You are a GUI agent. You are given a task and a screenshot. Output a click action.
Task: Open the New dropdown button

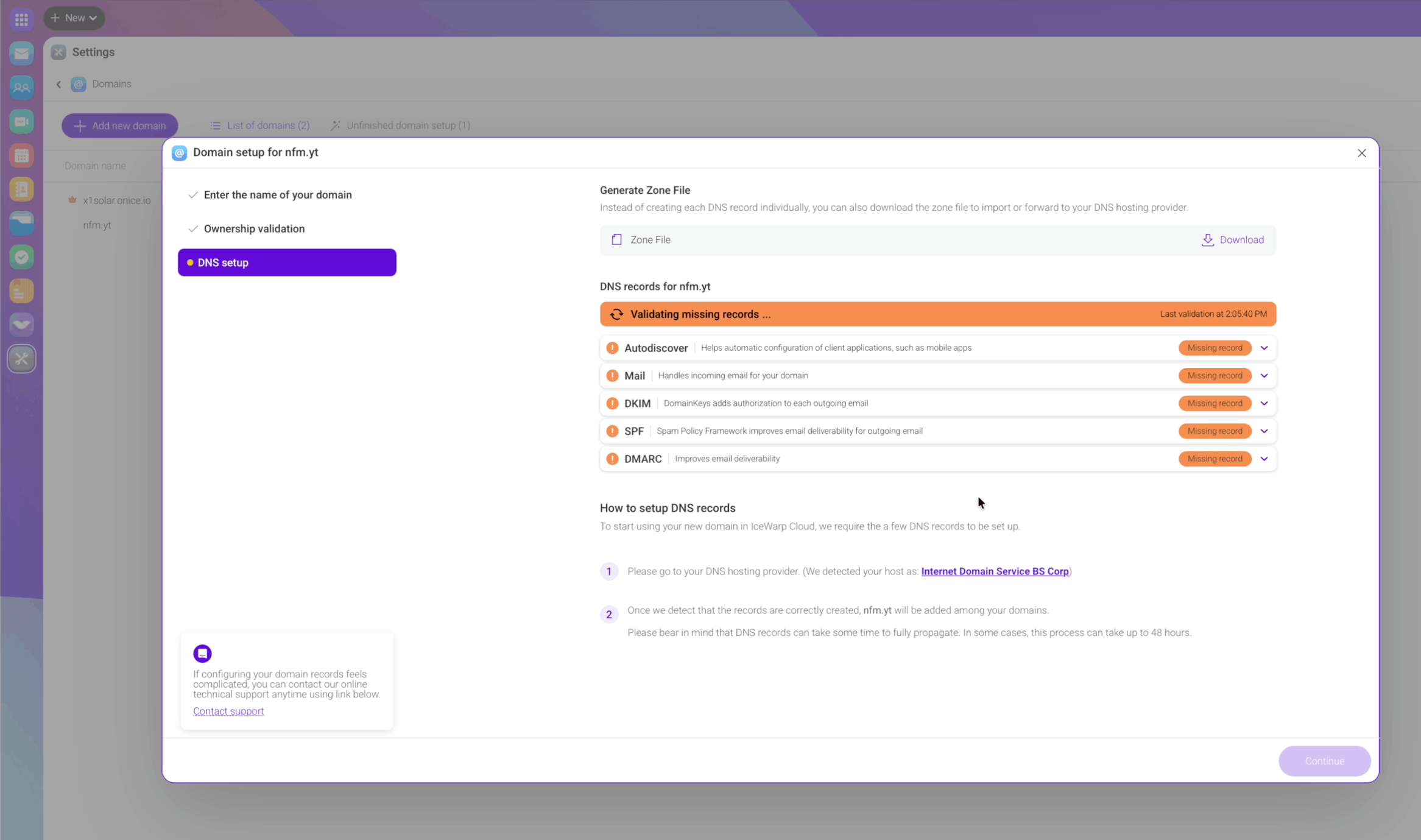(74, 18)
